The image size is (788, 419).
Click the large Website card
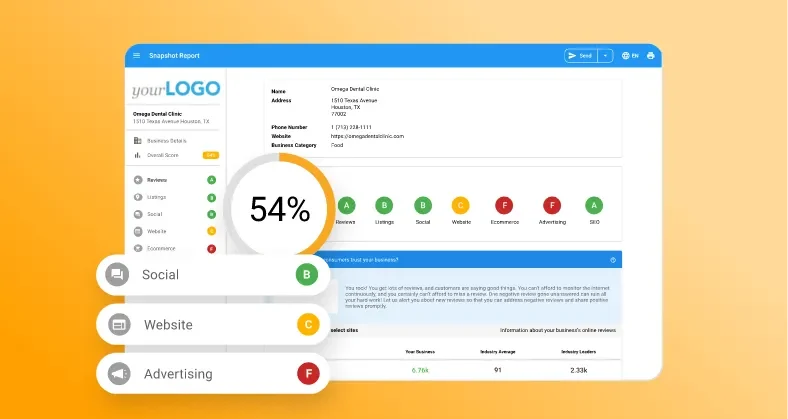[x=212, y=325]
